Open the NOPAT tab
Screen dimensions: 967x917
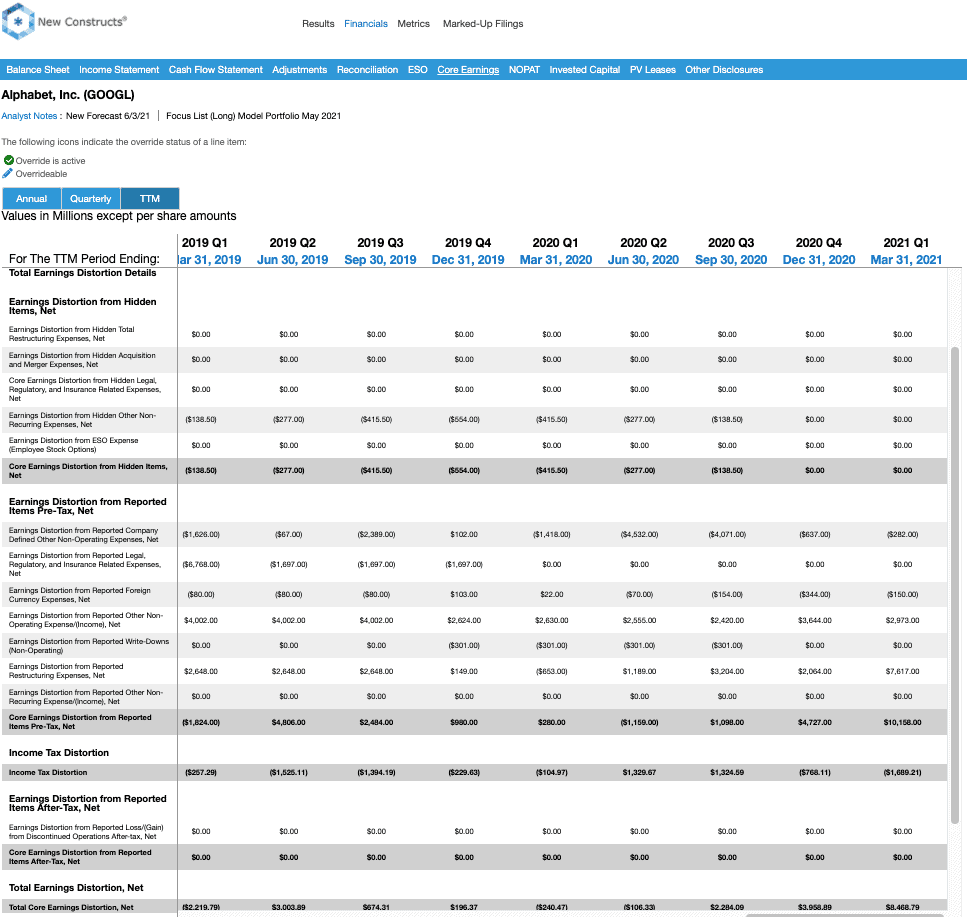coord(524,70)
